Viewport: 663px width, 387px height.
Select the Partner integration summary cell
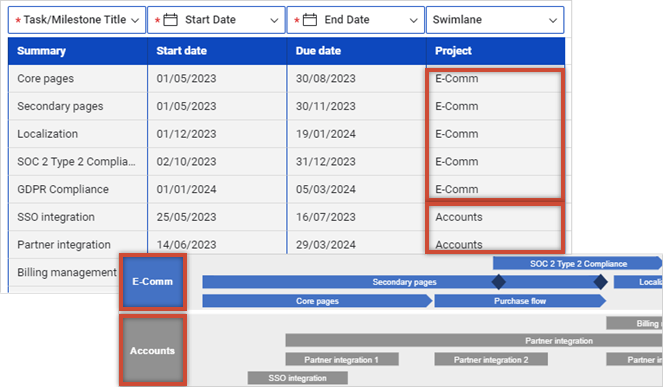pos(78,245)
